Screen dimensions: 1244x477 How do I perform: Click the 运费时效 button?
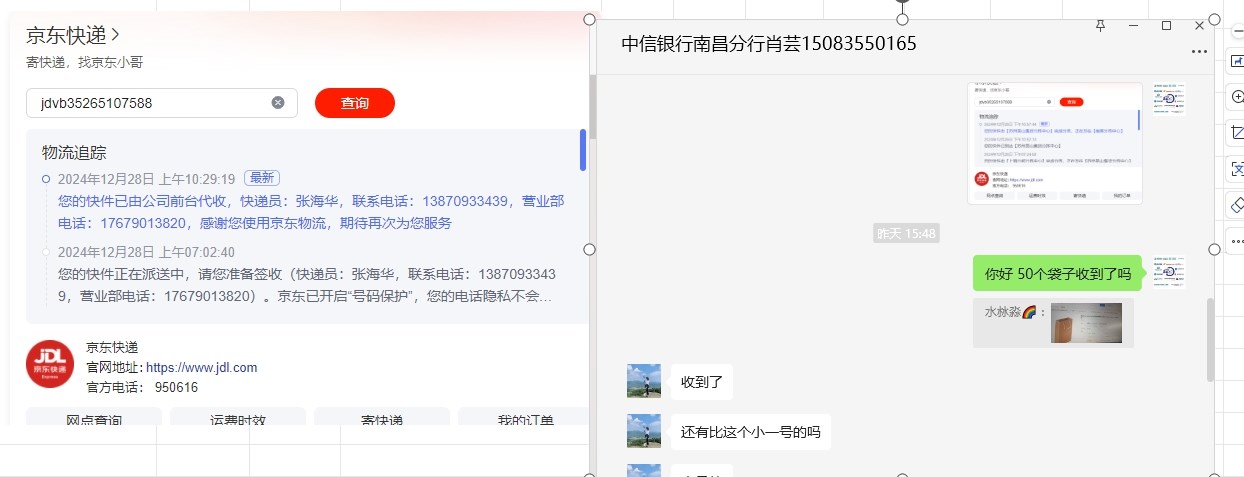pyautogui.click(x=237, y=419)
